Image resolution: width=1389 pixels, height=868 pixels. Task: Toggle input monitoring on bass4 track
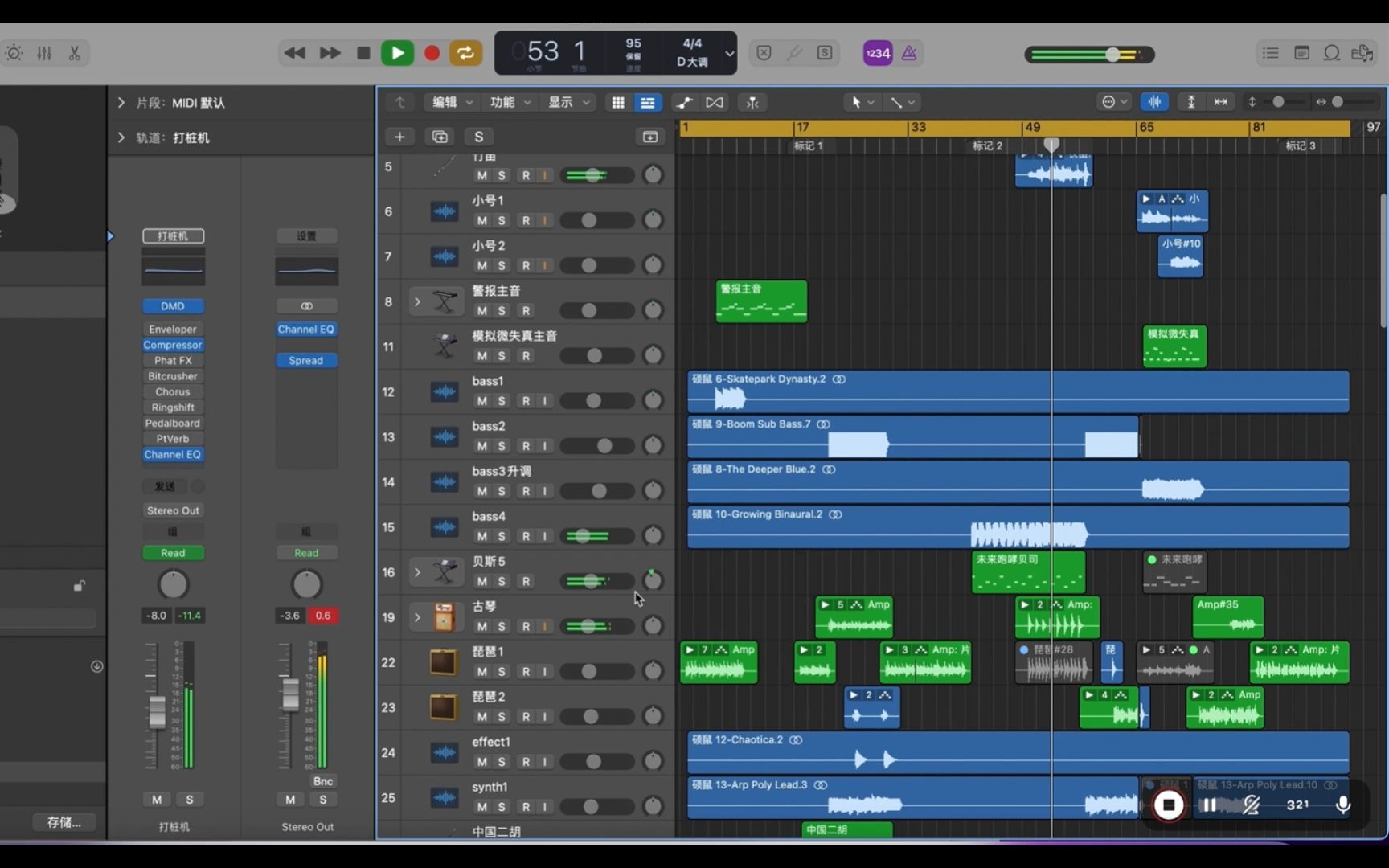coord(545,536)
